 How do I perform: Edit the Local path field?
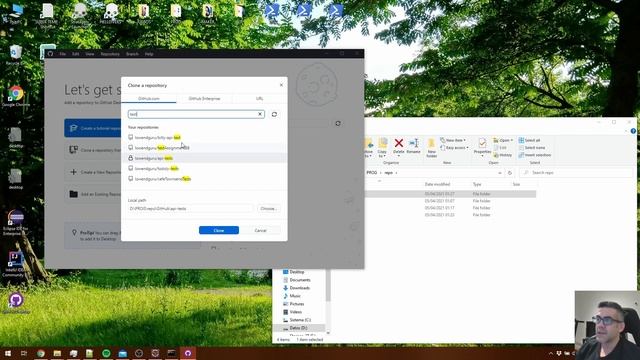tap(190, 209)
